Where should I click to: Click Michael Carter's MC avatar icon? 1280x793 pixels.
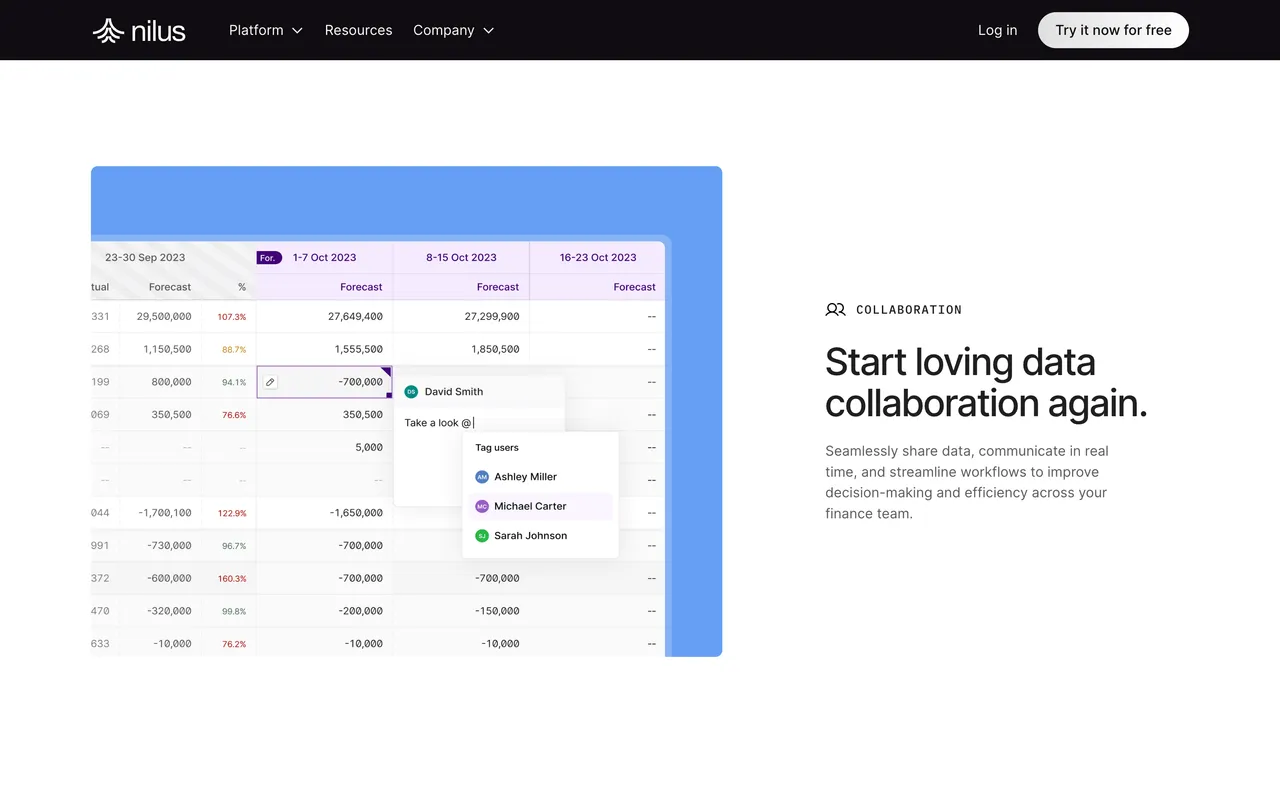(x=482, y=506)
